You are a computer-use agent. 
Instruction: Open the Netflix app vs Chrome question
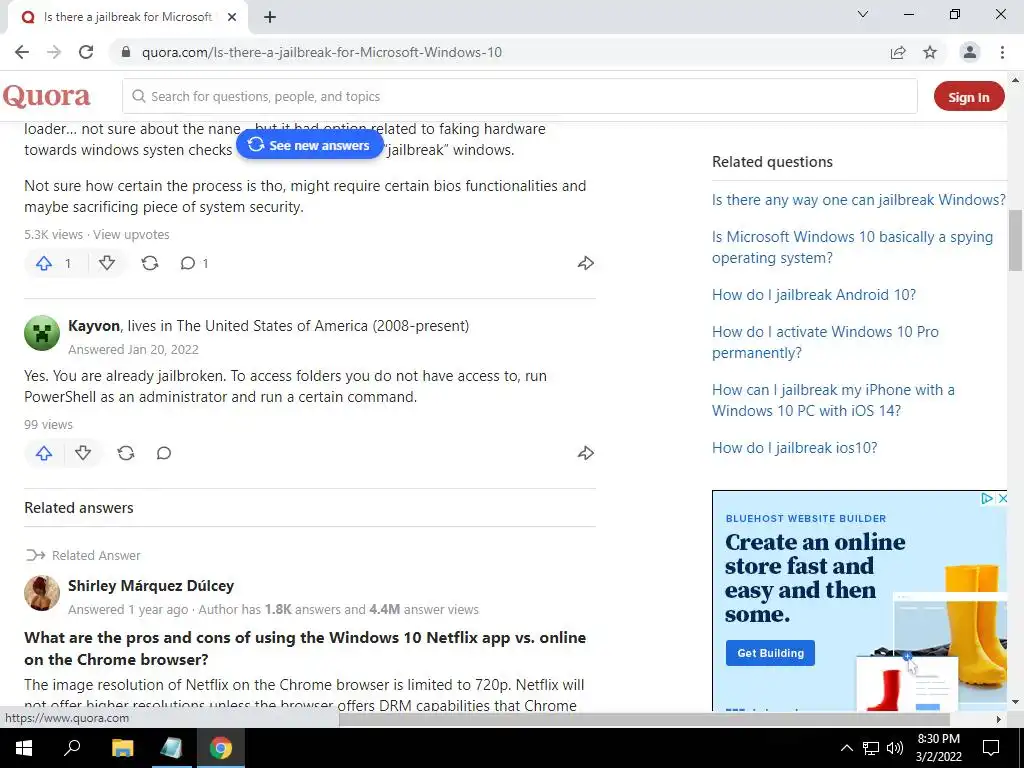coord(305,648)
